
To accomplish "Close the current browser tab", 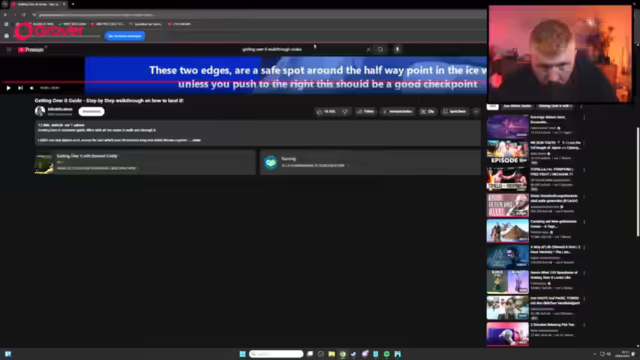I will [x=64, y=4].
